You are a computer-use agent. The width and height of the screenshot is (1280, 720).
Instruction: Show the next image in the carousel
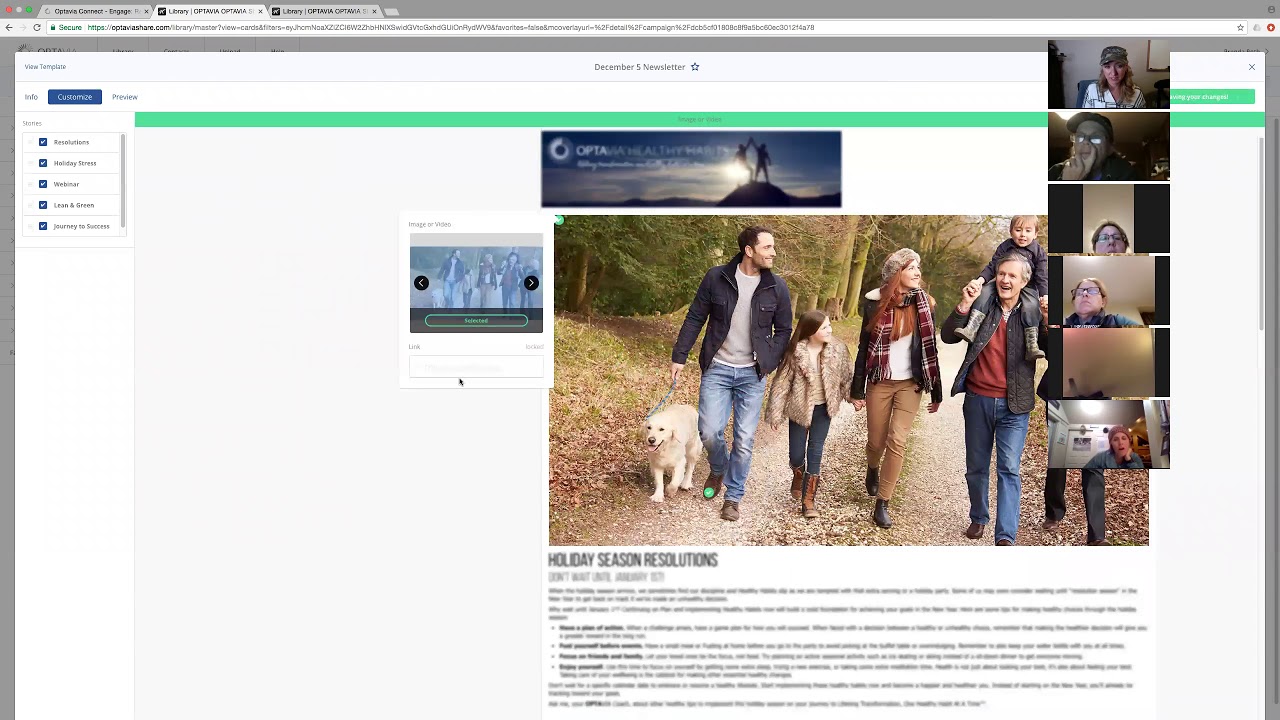coord(531,283)
